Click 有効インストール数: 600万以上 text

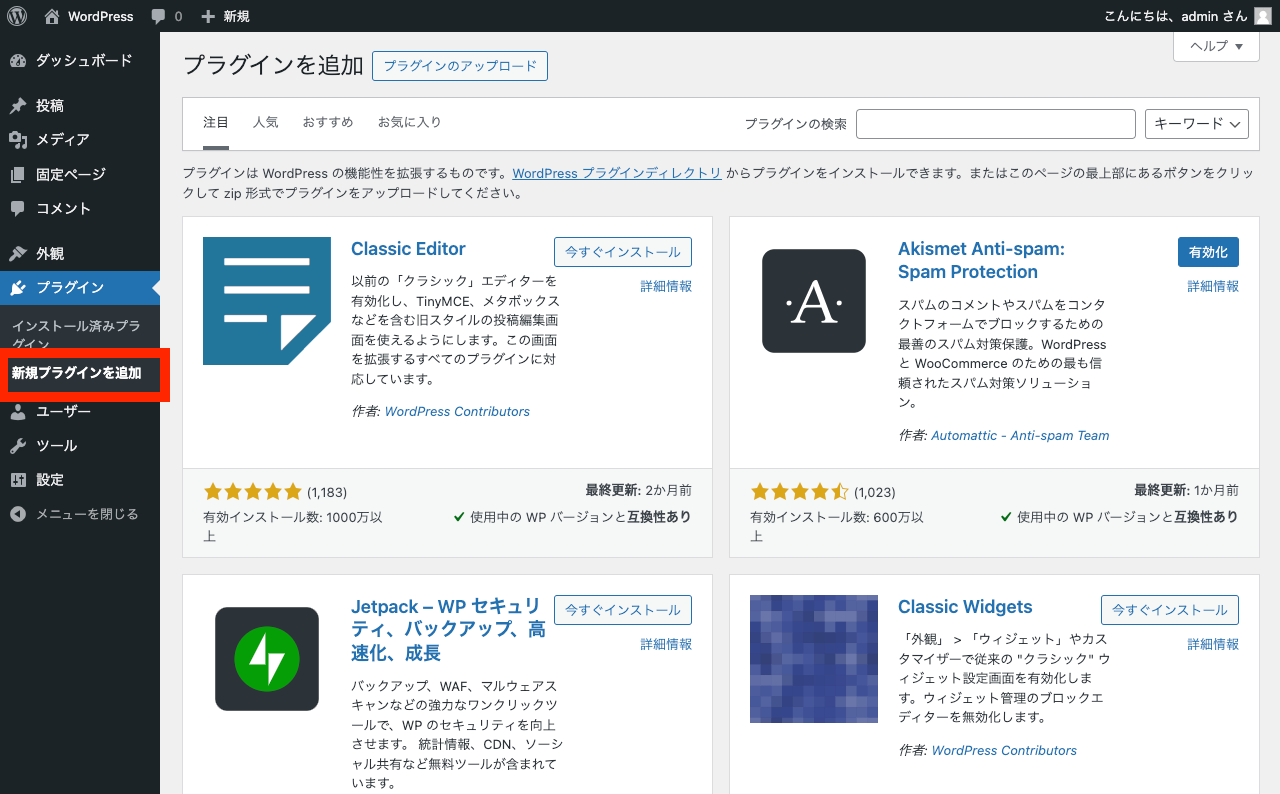tap(837, 526)
